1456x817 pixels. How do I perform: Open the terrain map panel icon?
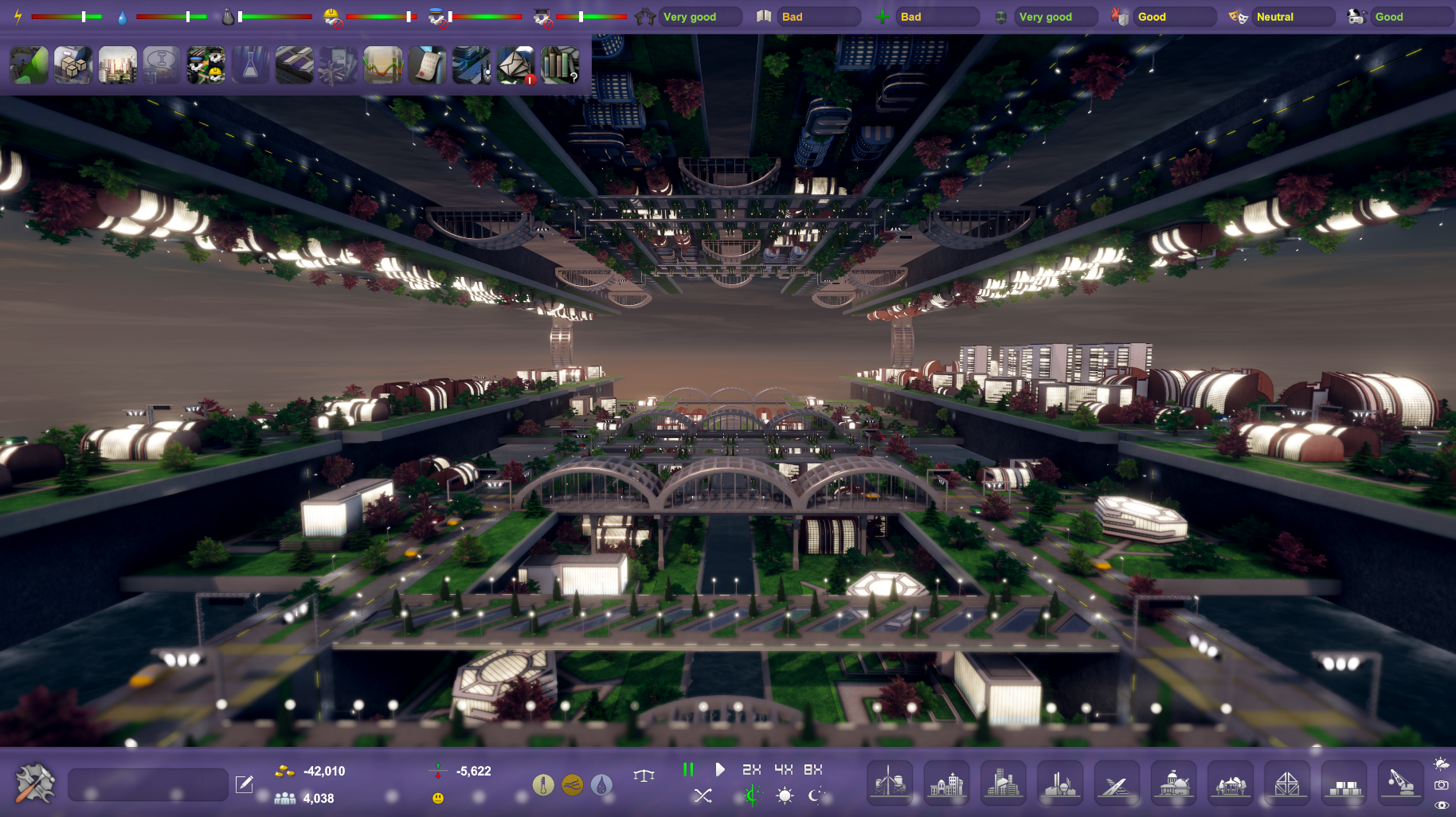click(29, 65)
